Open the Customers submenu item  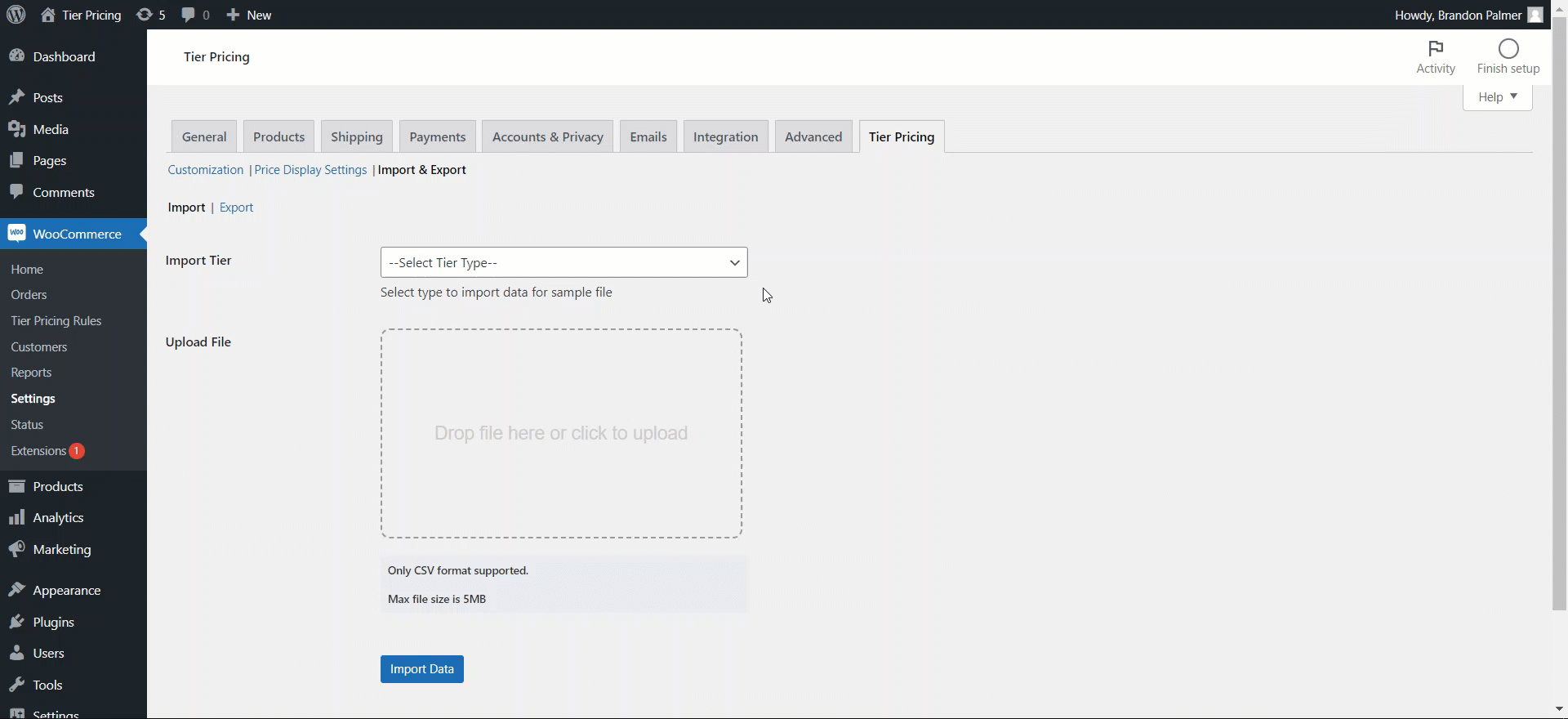[39, 347]
